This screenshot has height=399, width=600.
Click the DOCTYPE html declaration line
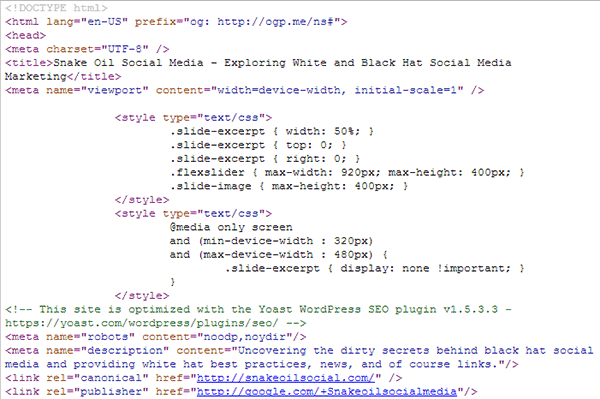click(x=57, y=8)
